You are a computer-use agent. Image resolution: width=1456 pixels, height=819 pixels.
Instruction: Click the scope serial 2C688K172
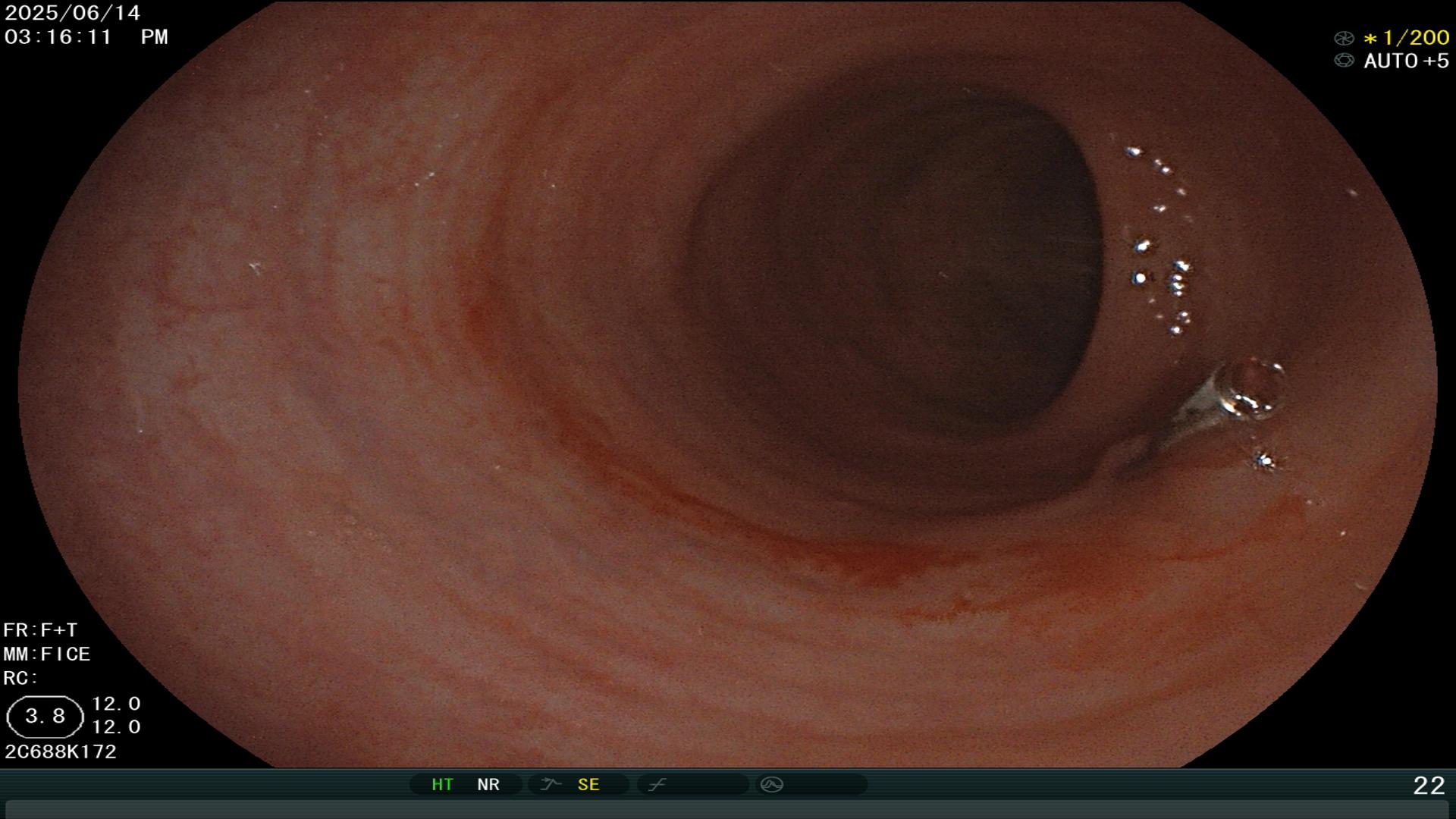[61, 752]
